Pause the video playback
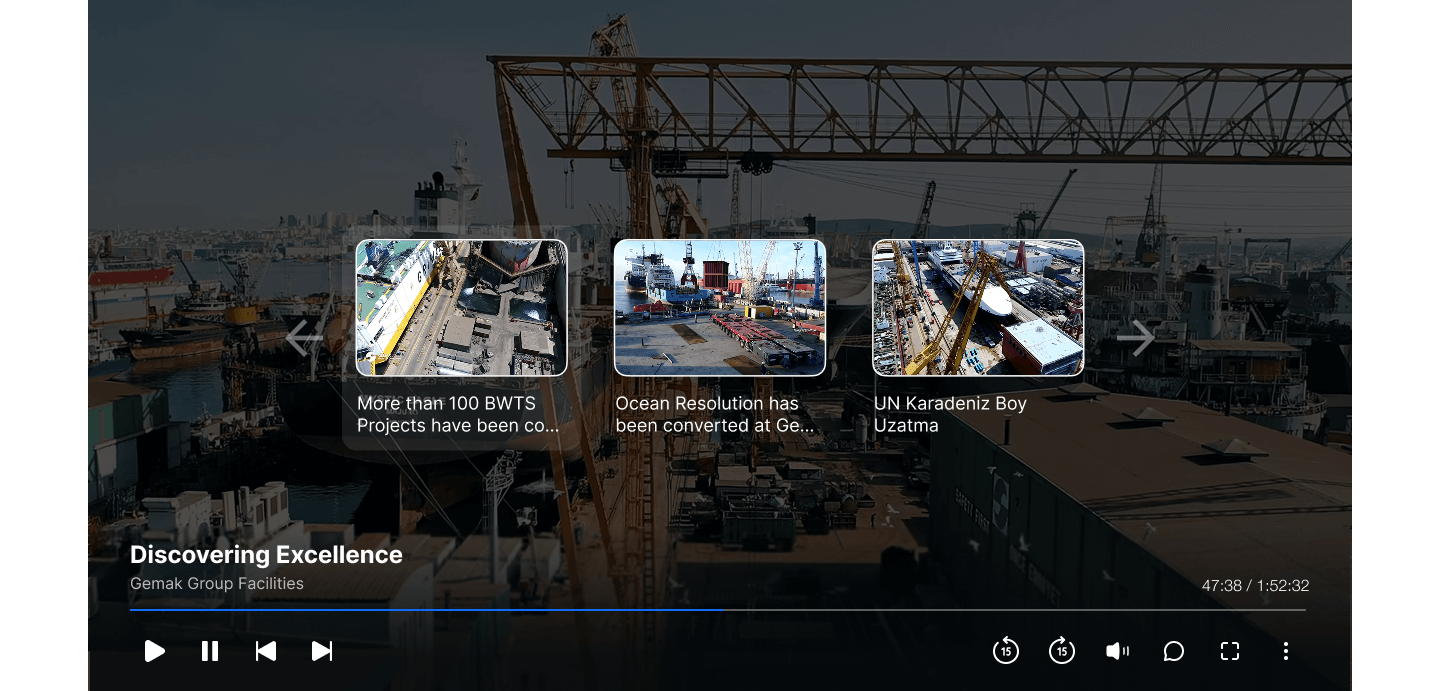The height and width of the screenshot is (691, 1440). click(210, 651)
